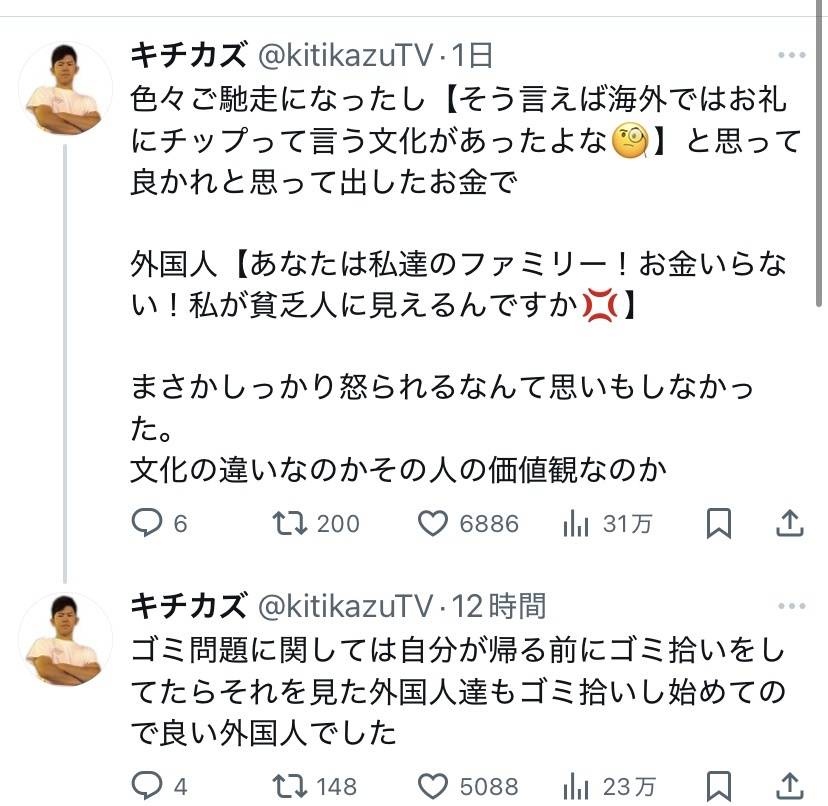Reply to the tweet about picking up trash

coord(147,785)
